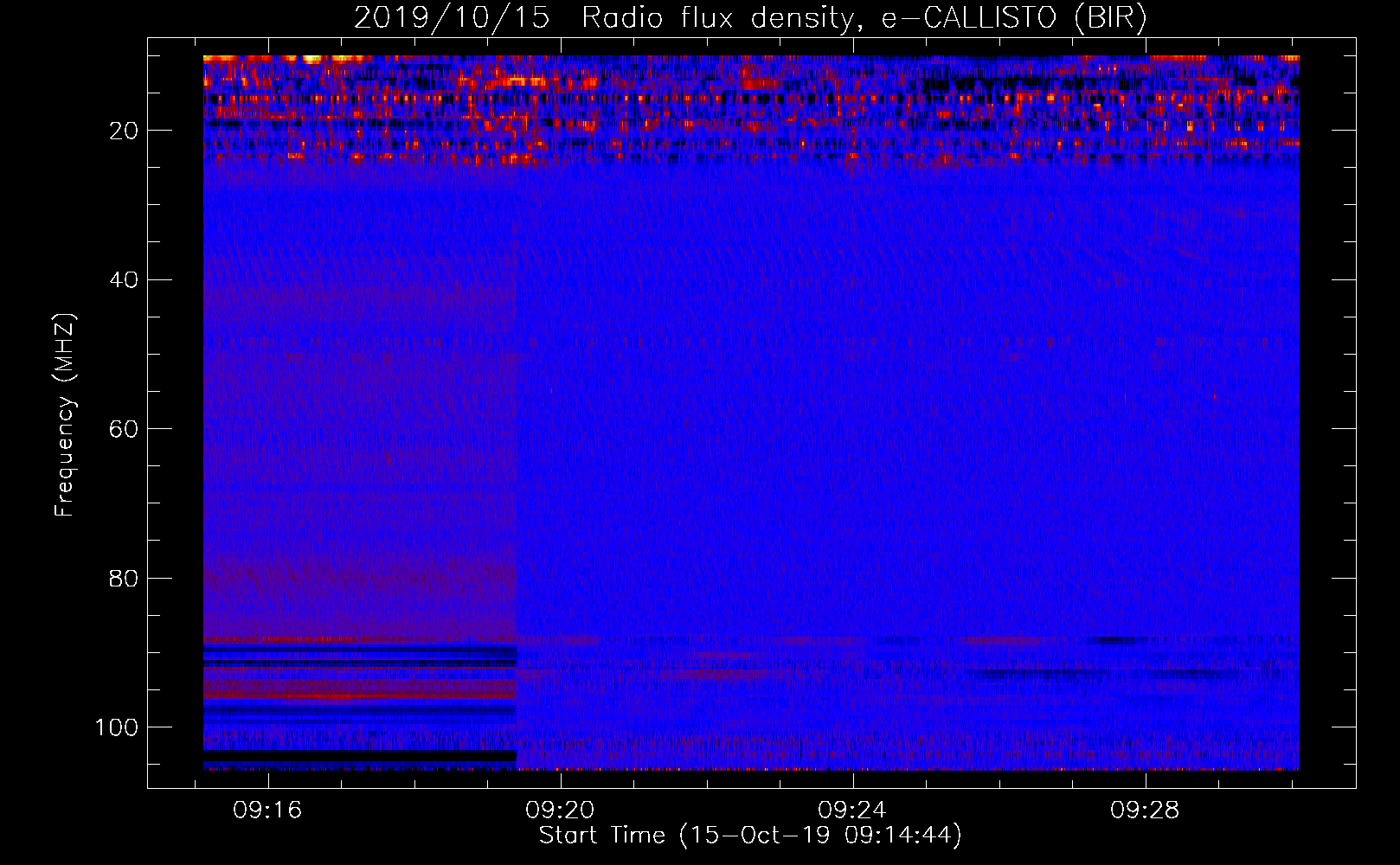Viewport: 1400px width, 865px height.
Task: Click the 09:16 time tick label
Action: 267,811
